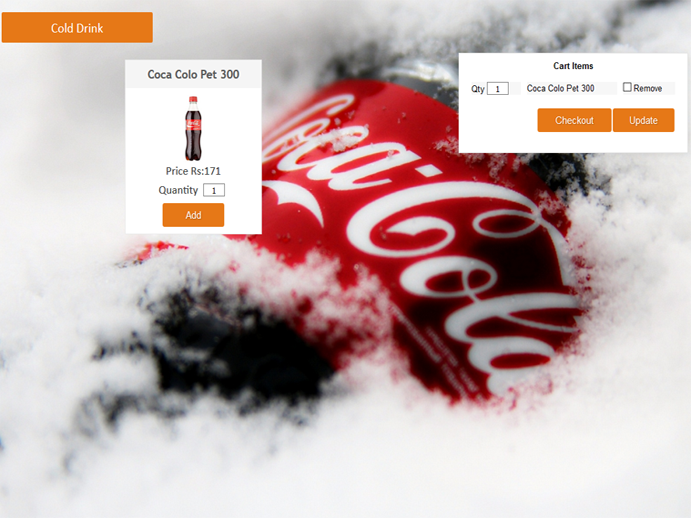This screenshot has height=518, width=691.
Task: Select Coca Colo Pet 300 cart entry
Action: [561, 88]
